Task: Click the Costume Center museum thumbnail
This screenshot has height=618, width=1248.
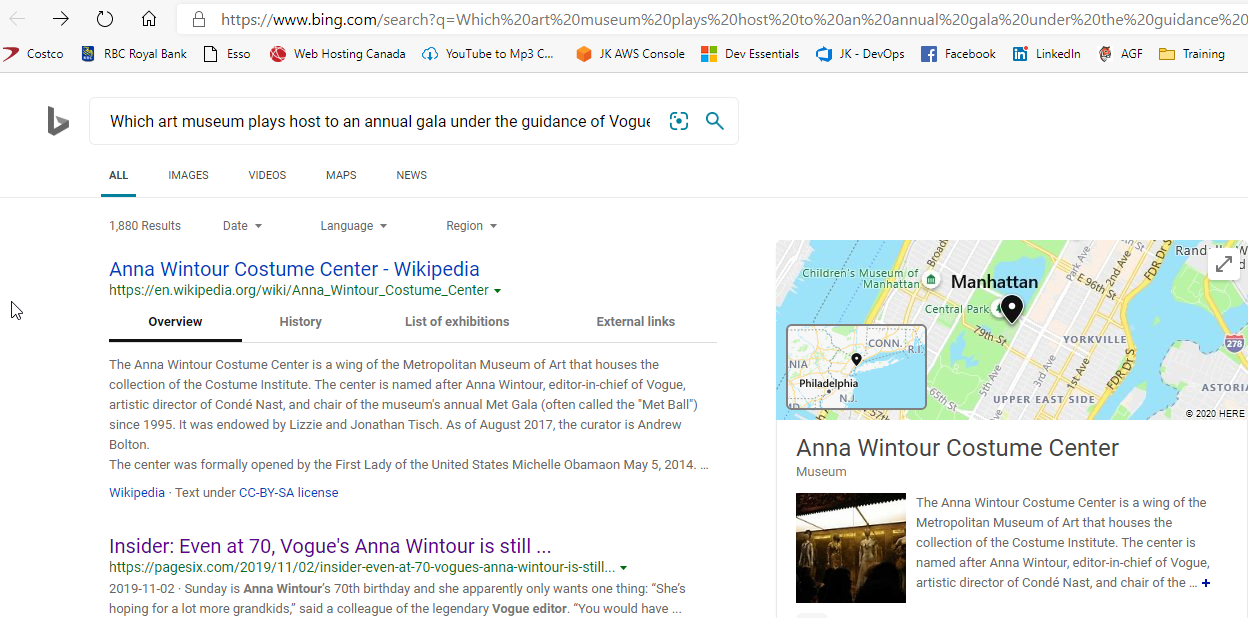Action: [x=850, y=548]
